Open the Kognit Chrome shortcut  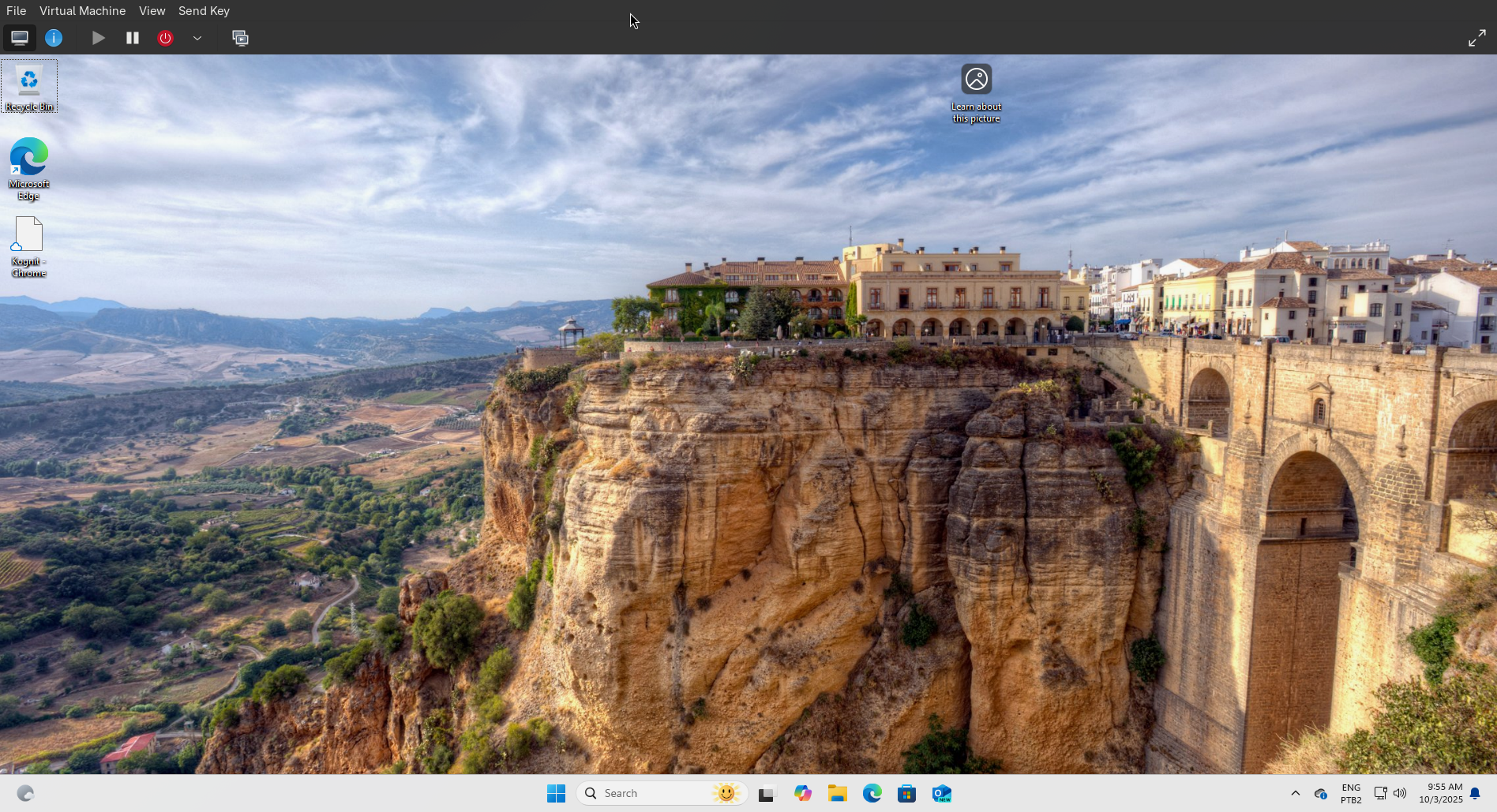[28, 235]
